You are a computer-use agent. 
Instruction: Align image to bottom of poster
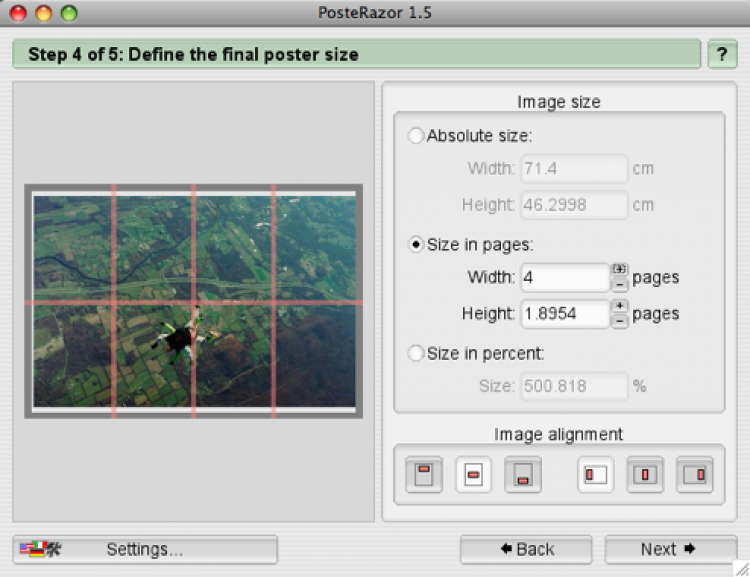tap(522, 474)
